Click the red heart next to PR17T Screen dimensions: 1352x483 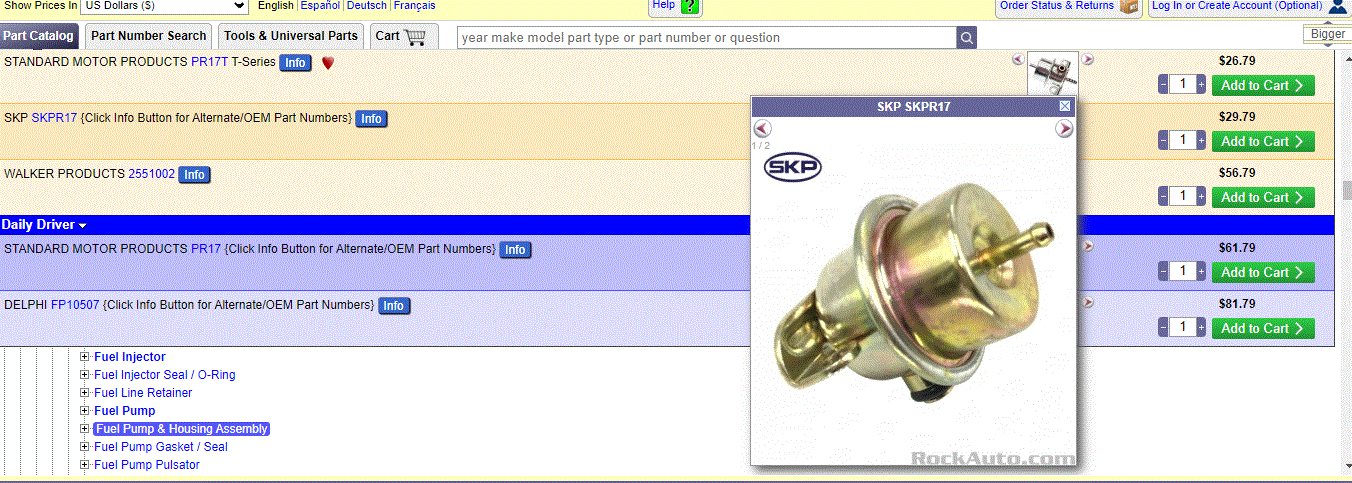pos(328,63)
